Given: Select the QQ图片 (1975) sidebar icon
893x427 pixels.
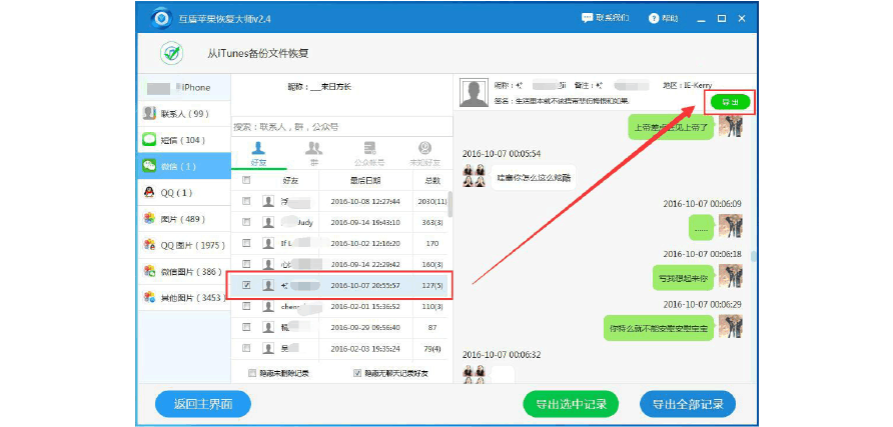Looking at the screenshot, I should pos(149,245).
